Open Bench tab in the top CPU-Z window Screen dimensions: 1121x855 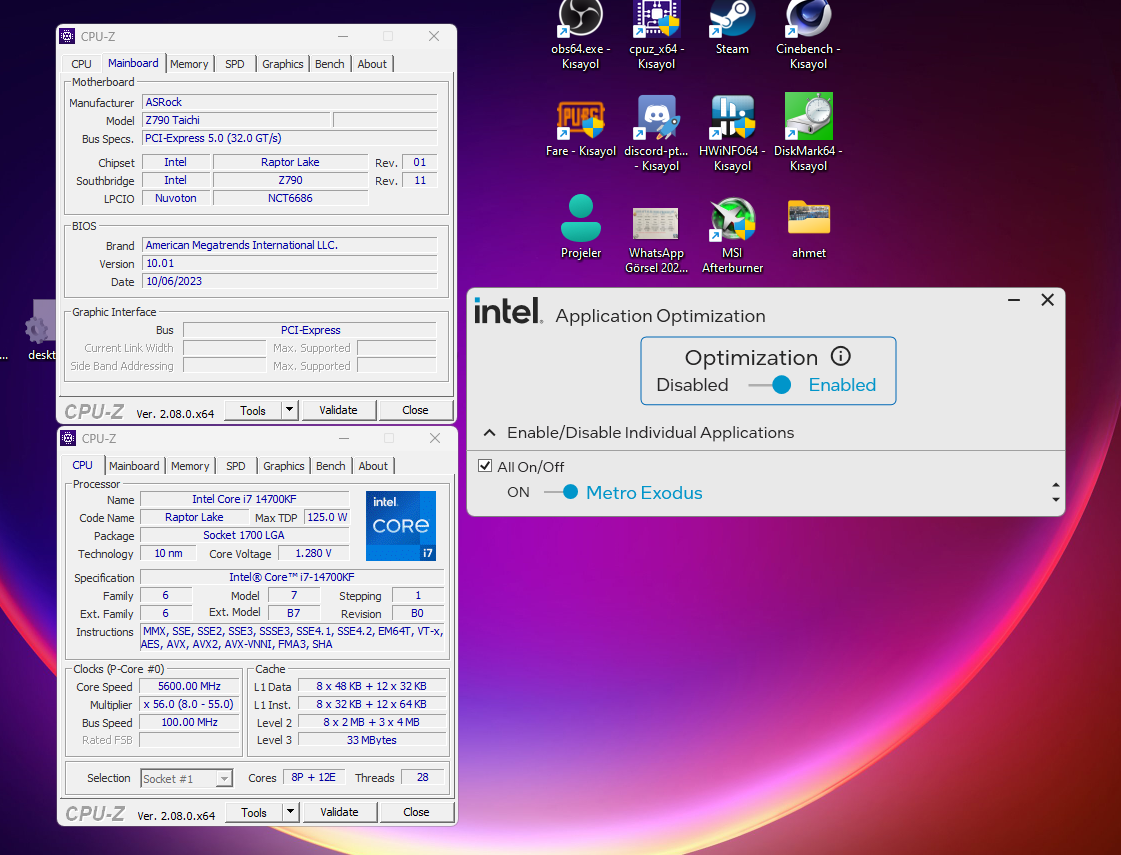click(x=330, y=64)
